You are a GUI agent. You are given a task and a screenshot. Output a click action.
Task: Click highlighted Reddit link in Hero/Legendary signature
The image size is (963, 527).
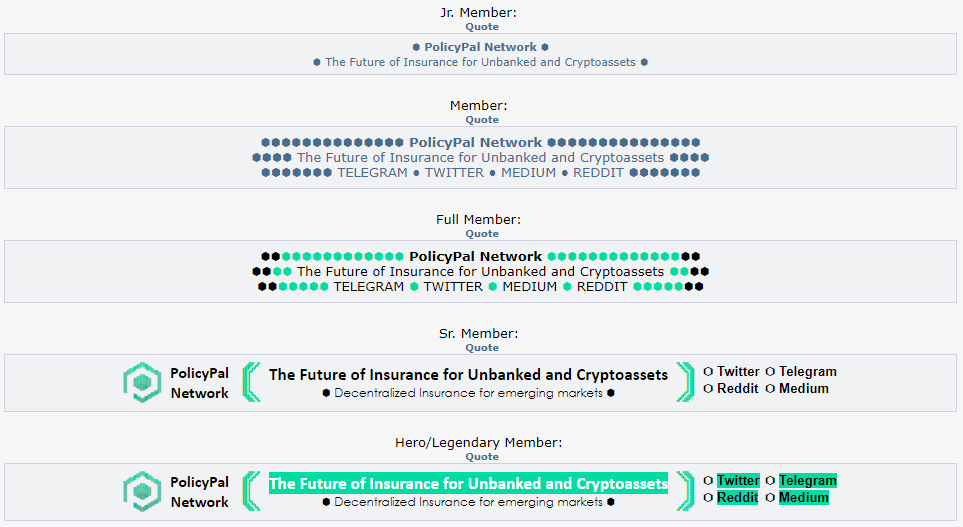[738, 498]
